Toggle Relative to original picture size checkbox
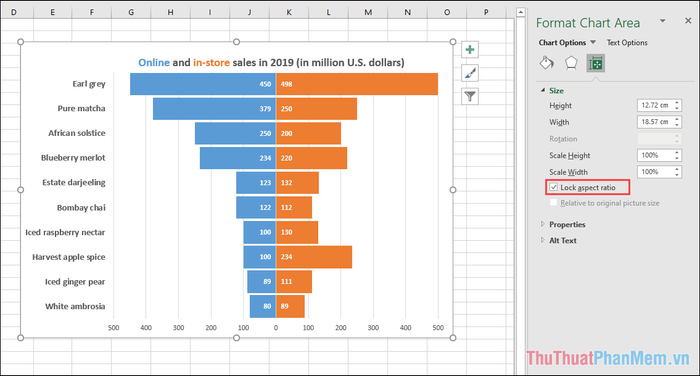Screen dimensions: 700x376 554,203
